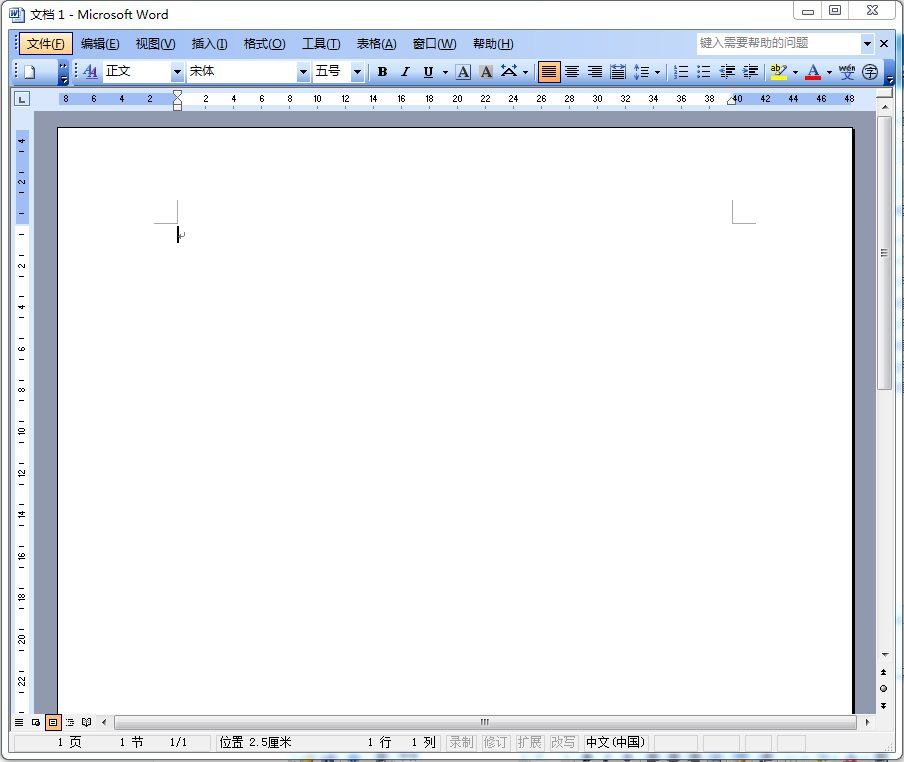This screenshot has width=904, height=762.
Task: Toggle justified alignment button
Action: (x=549, y=72)
